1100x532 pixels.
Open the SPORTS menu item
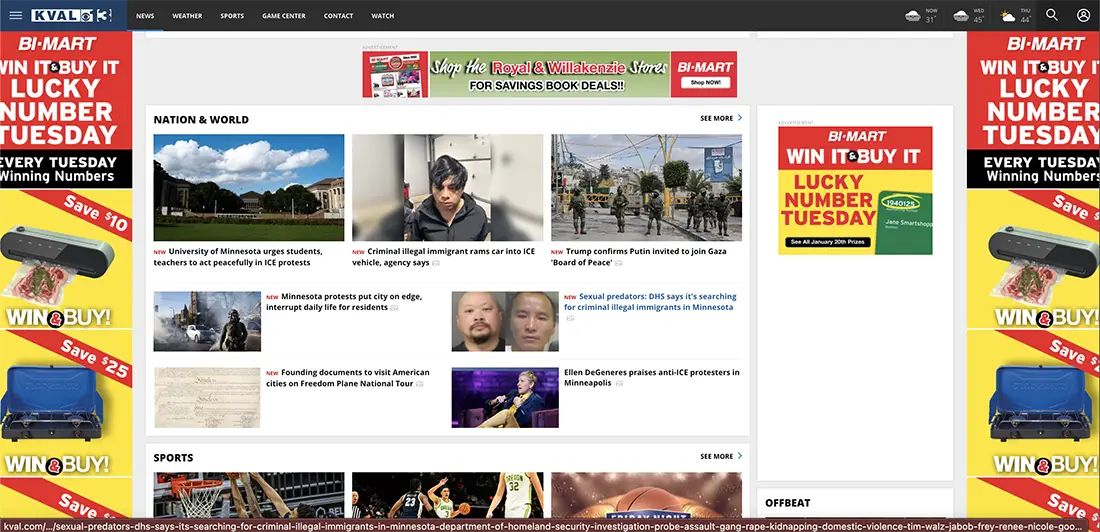point(232,15)
